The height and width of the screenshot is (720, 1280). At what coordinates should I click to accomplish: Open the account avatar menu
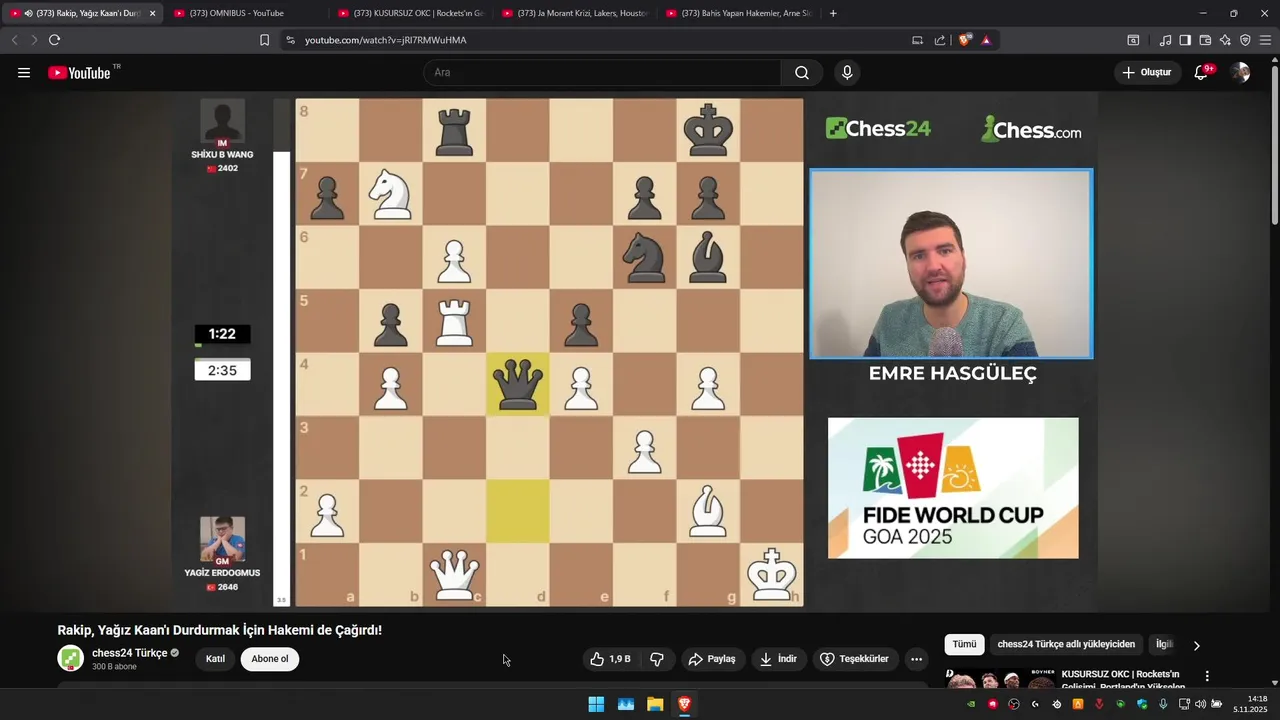(x=1240, y=73)
